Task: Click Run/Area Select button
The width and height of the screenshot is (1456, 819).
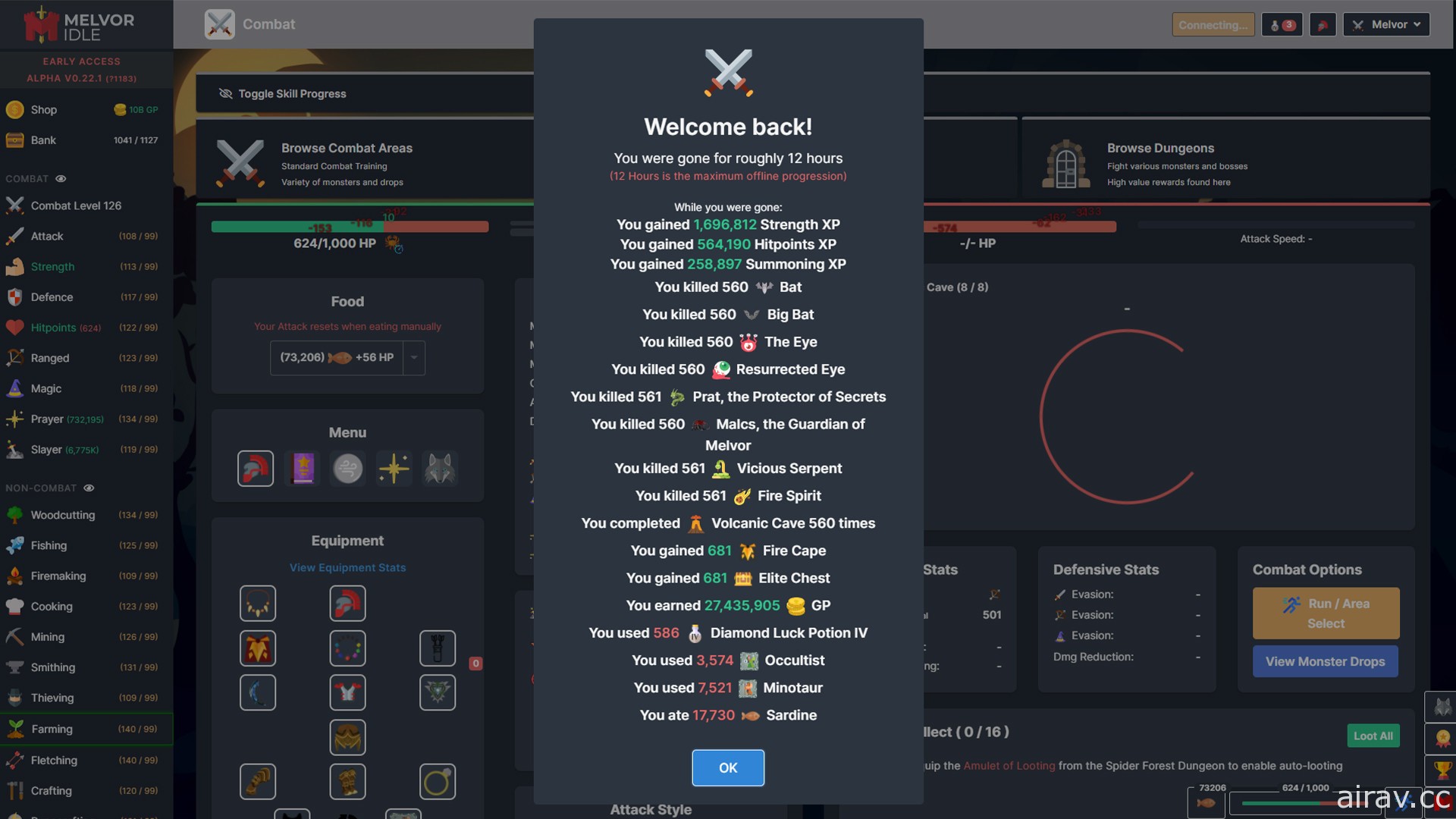Action: (x=1325, y=613)
